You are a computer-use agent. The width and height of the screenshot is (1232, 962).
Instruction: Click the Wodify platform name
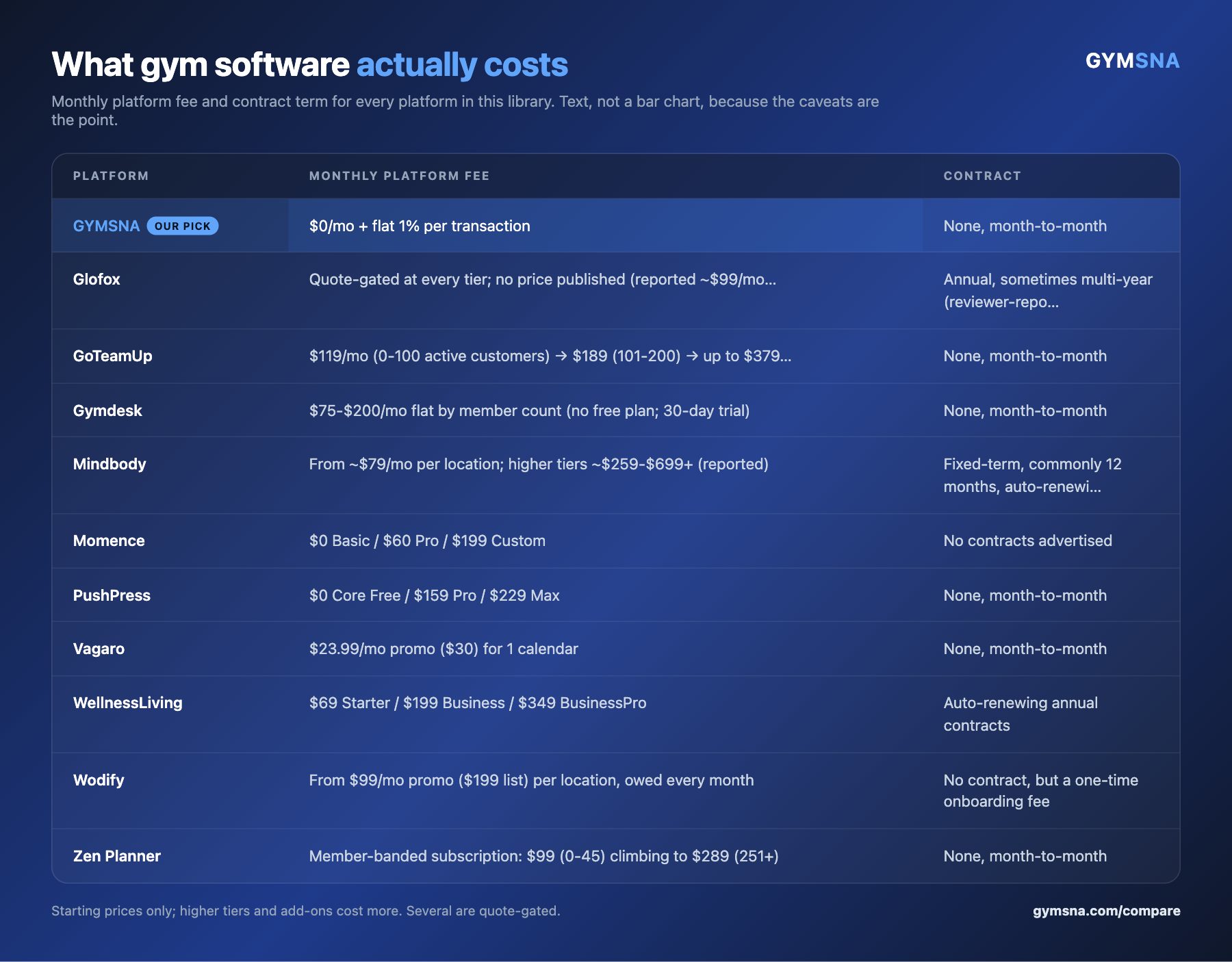click(99, 780)
